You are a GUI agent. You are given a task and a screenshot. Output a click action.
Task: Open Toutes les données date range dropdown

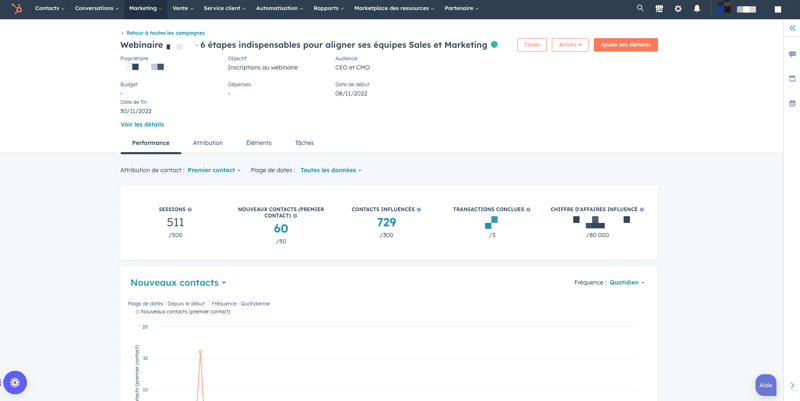(331, 170)
